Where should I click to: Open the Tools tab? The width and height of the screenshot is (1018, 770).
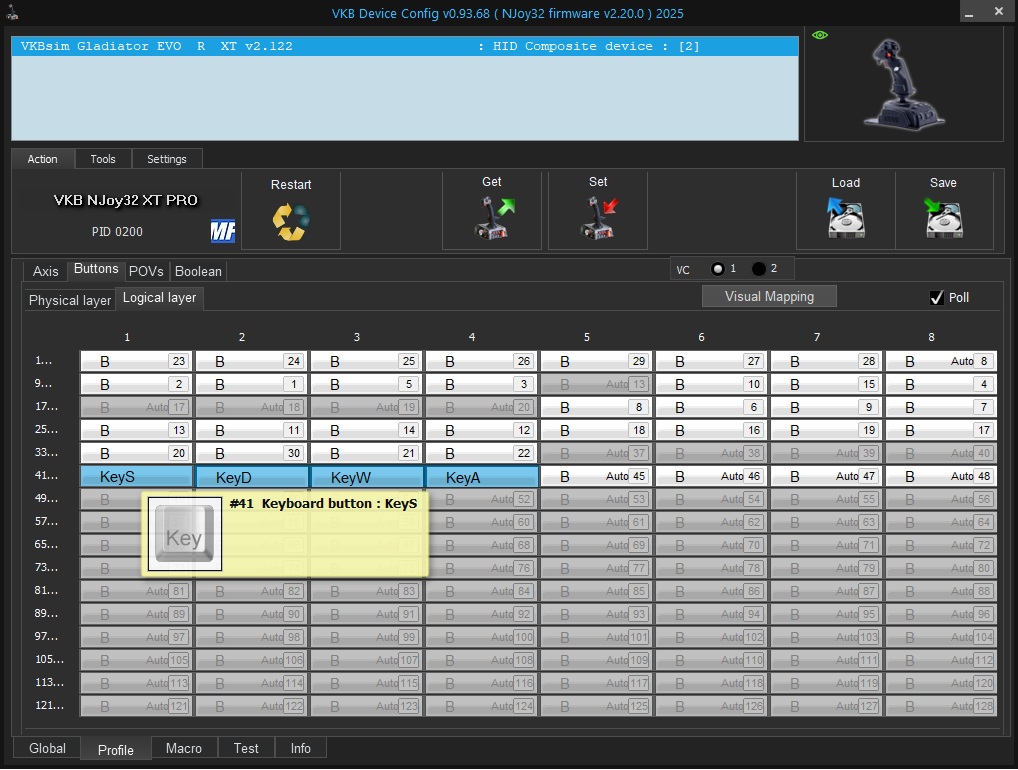103,159
